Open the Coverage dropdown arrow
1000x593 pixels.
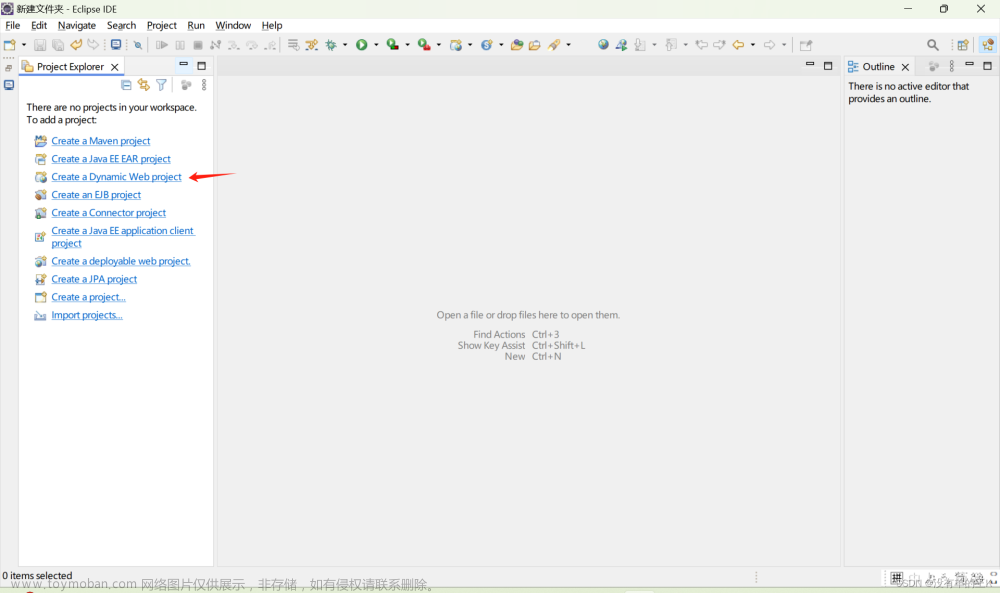click(408, 45)
